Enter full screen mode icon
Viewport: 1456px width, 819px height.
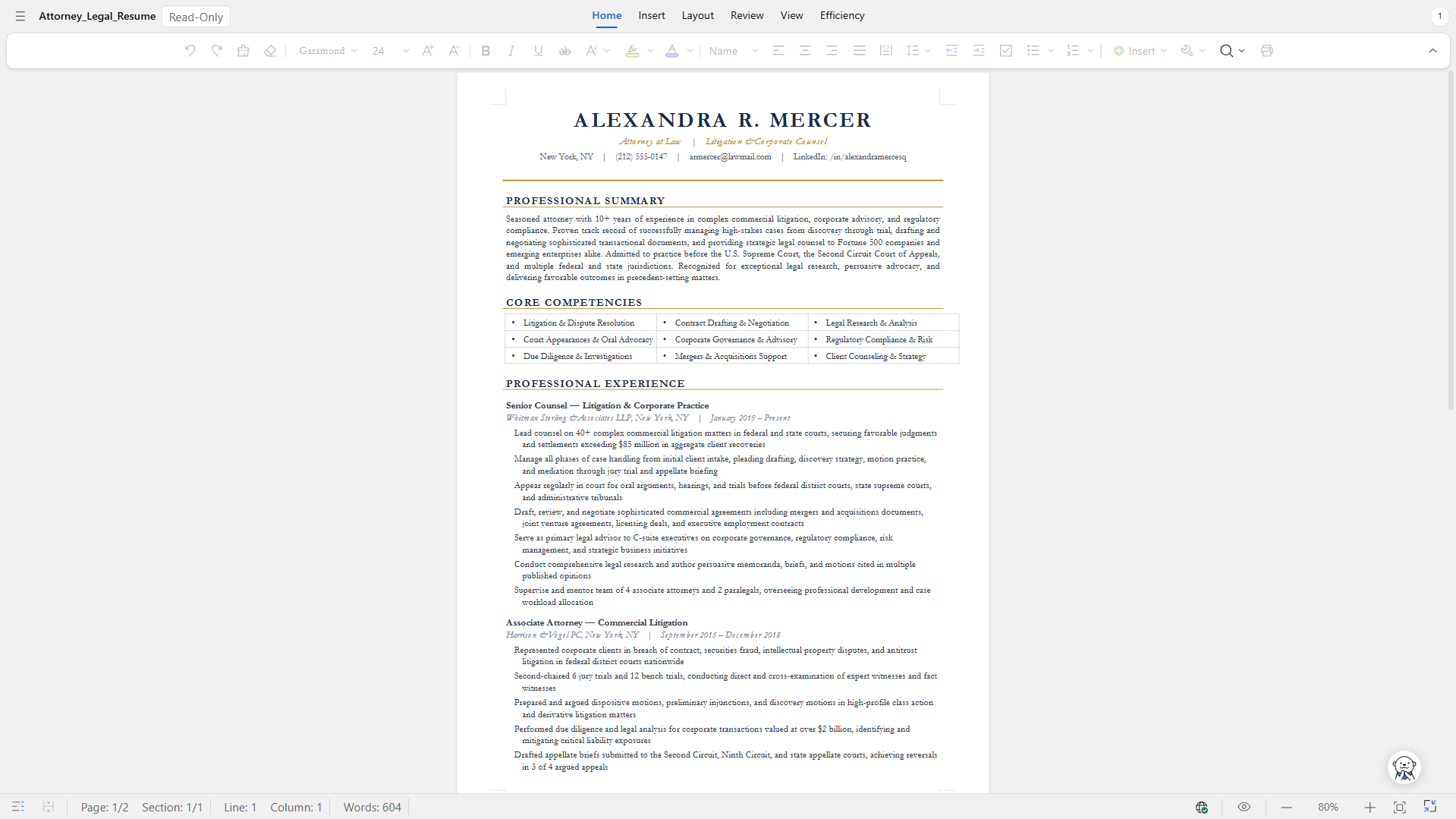(1429, 806)
